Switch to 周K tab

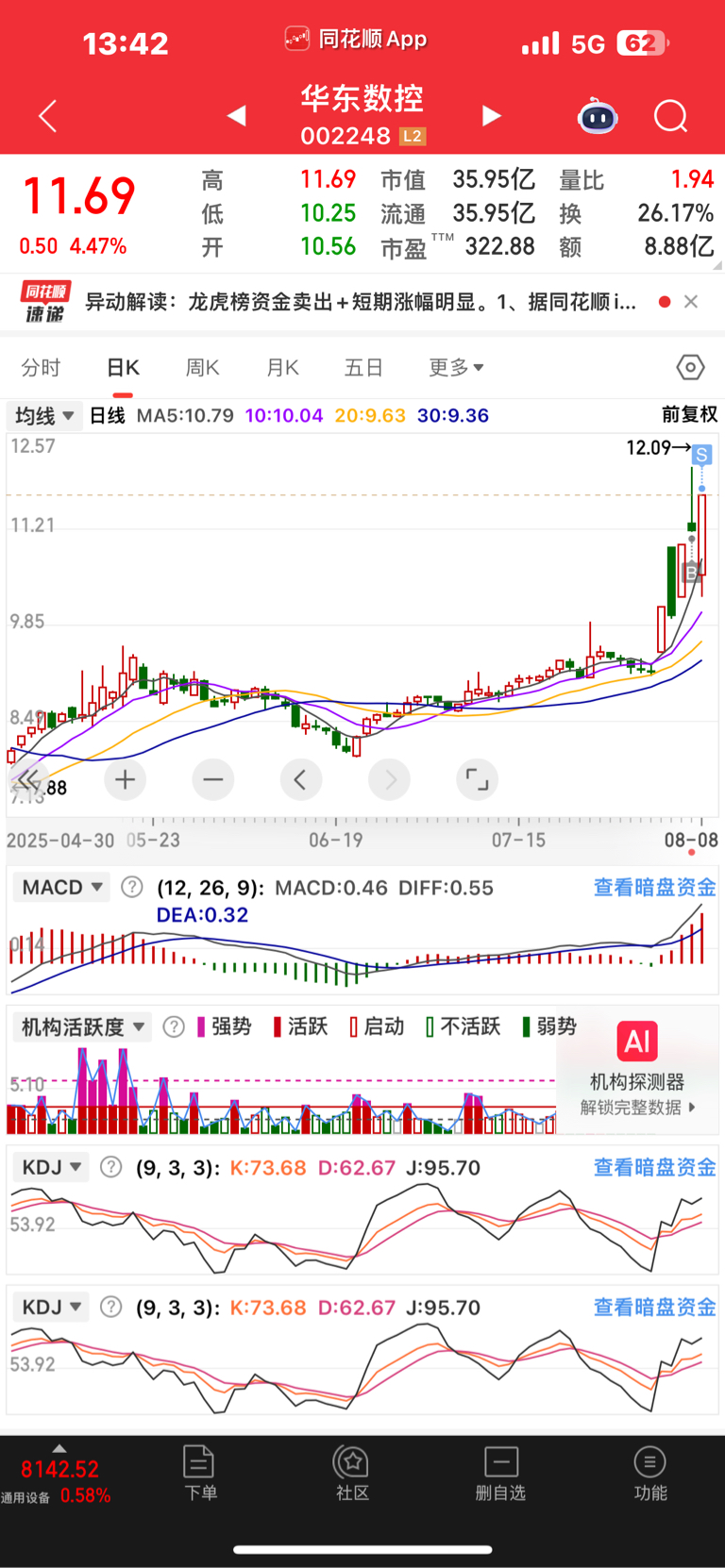click(202, 367)
